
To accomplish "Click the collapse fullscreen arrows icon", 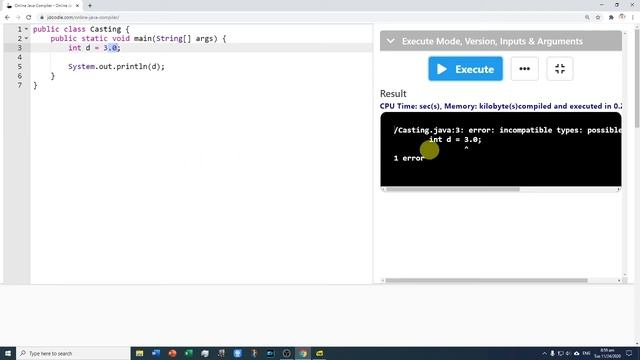I will (x=560, y=69).
